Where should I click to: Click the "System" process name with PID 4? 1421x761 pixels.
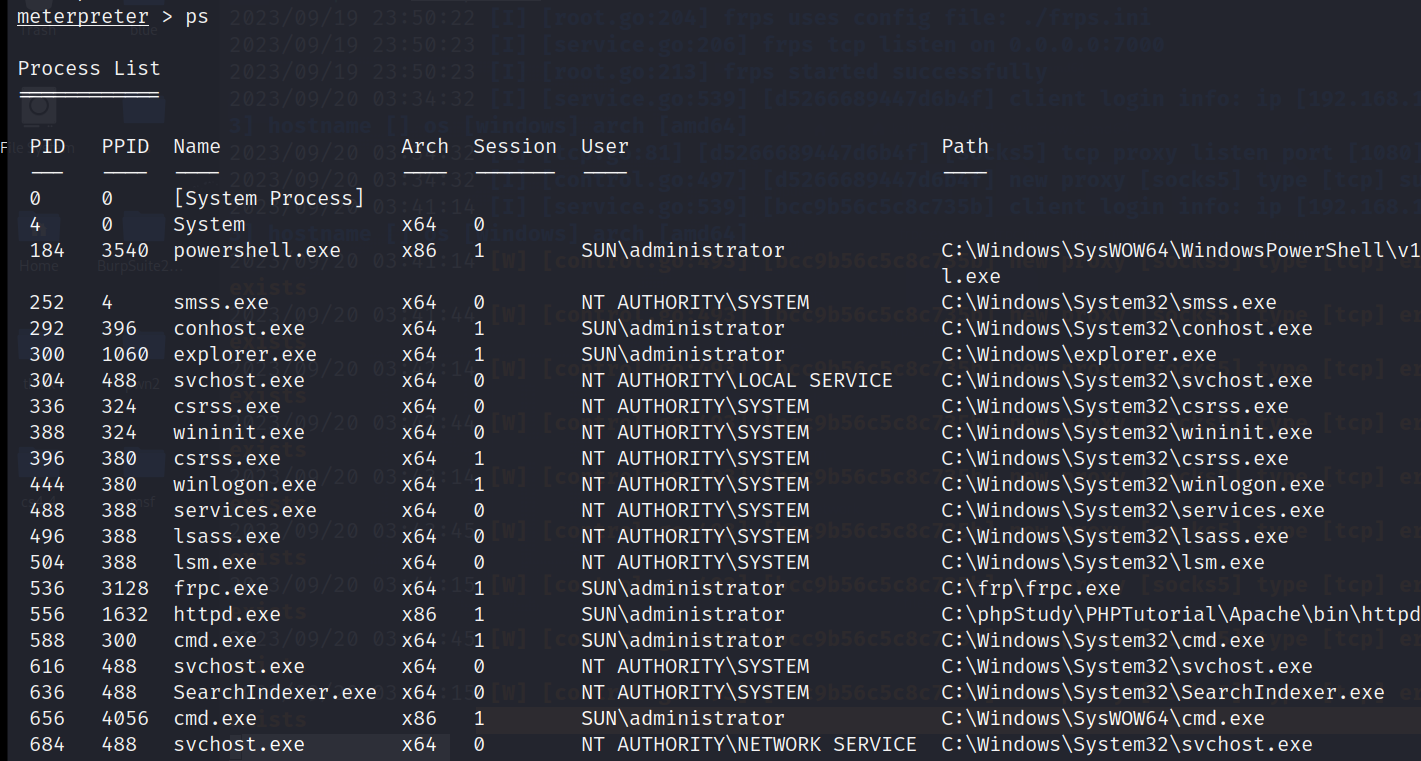pos(209,224)
